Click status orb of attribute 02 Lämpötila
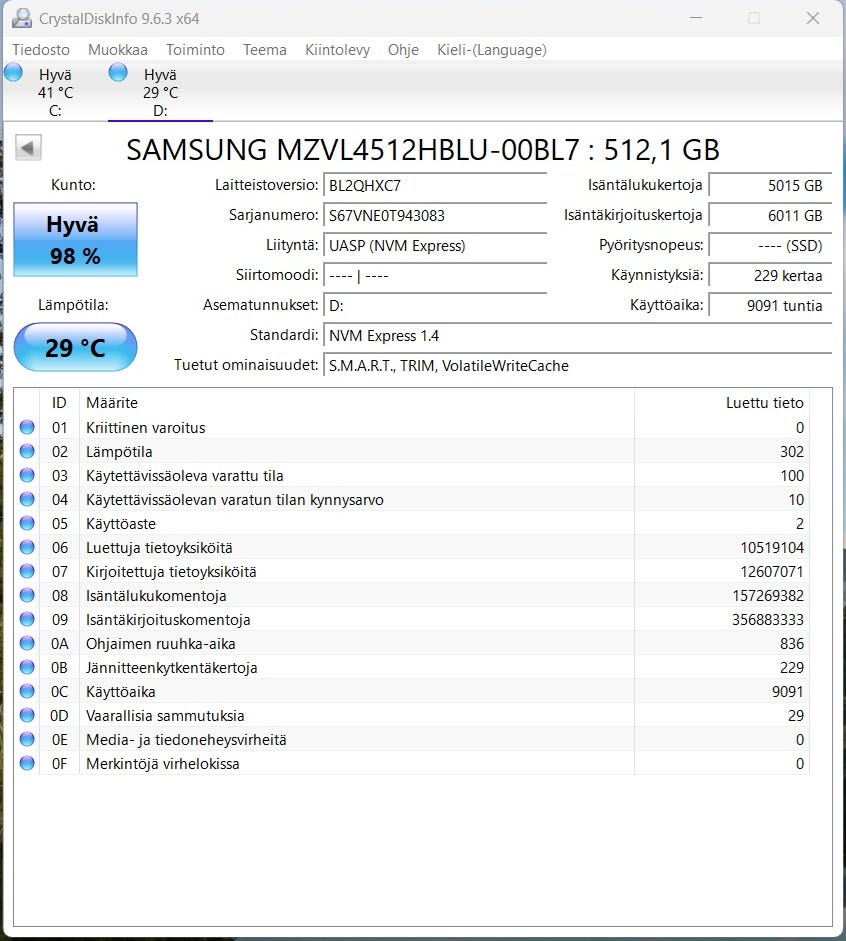The height and width of the screenshot is (941, 846). pos(27,451)
